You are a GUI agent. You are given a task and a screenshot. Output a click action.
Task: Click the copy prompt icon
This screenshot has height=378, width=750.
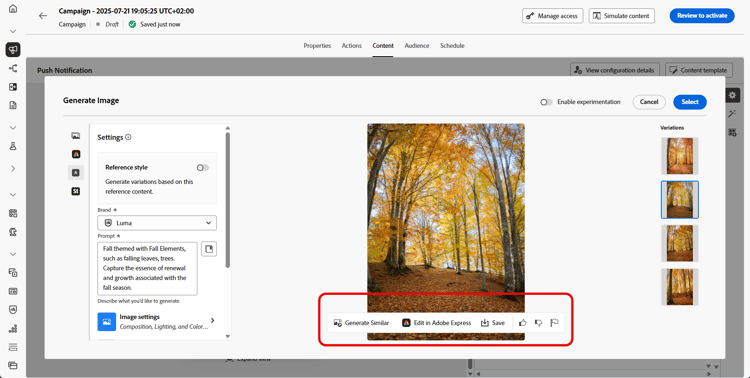pos(209,249)
